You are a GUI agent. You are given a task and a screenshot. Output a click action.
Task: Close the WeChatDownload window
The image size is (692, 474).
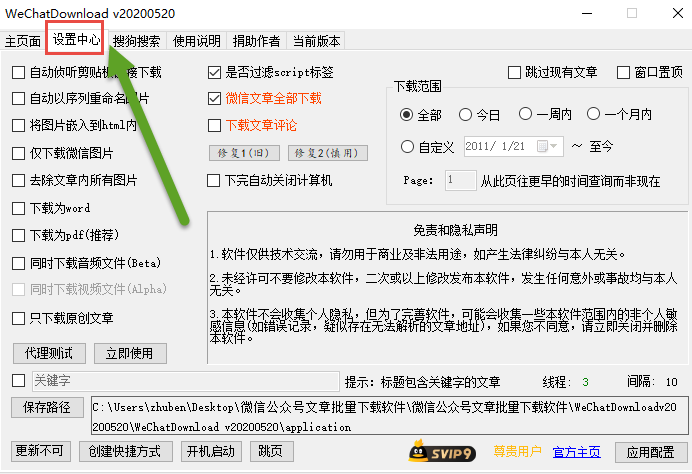click(678, 13)
